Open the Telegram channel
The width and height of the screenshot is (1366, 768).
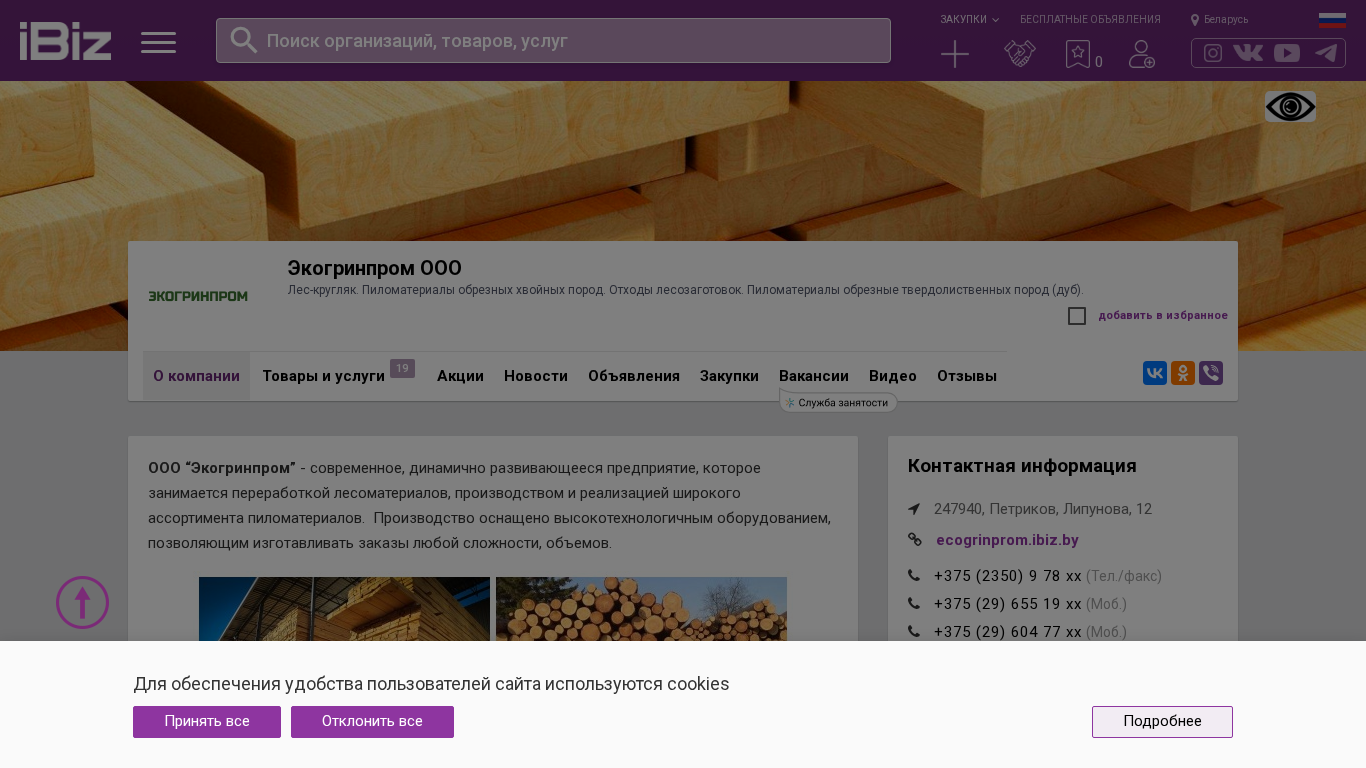click(1326, 53)
